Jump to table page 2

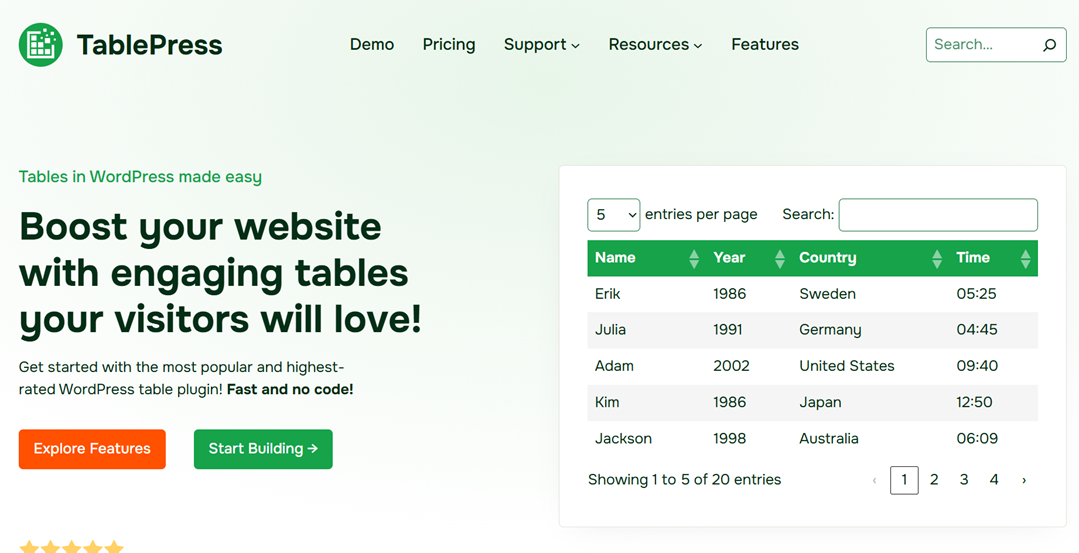(934, 480)
